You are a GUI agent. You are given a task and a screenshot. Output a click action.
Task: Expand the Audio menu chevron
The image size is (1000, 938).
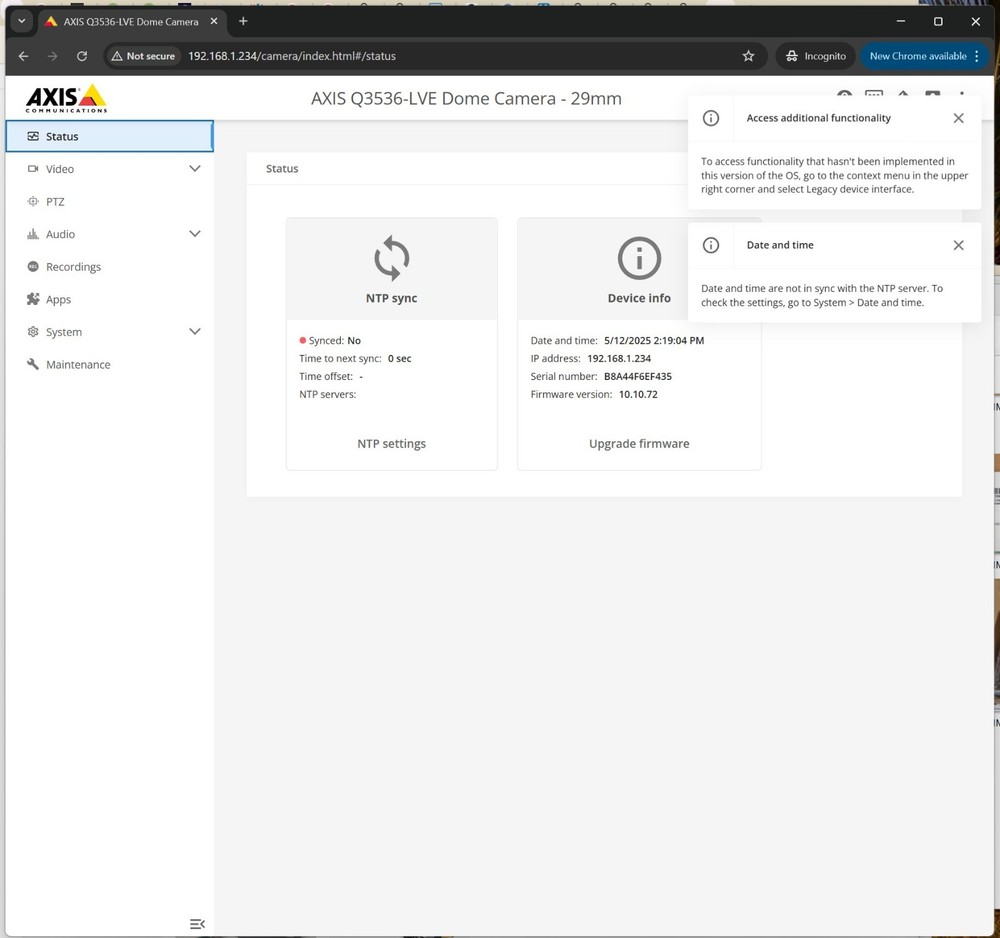[195, 234]
